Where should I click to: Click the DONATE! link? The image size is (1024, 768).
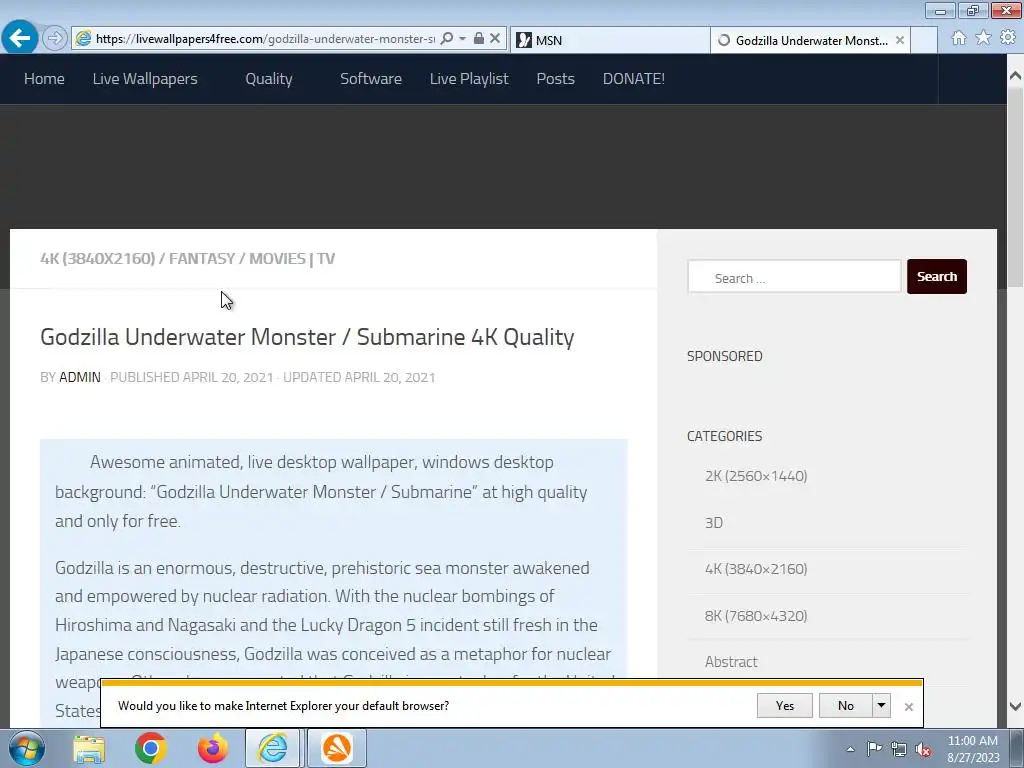(x=633, y=79)
